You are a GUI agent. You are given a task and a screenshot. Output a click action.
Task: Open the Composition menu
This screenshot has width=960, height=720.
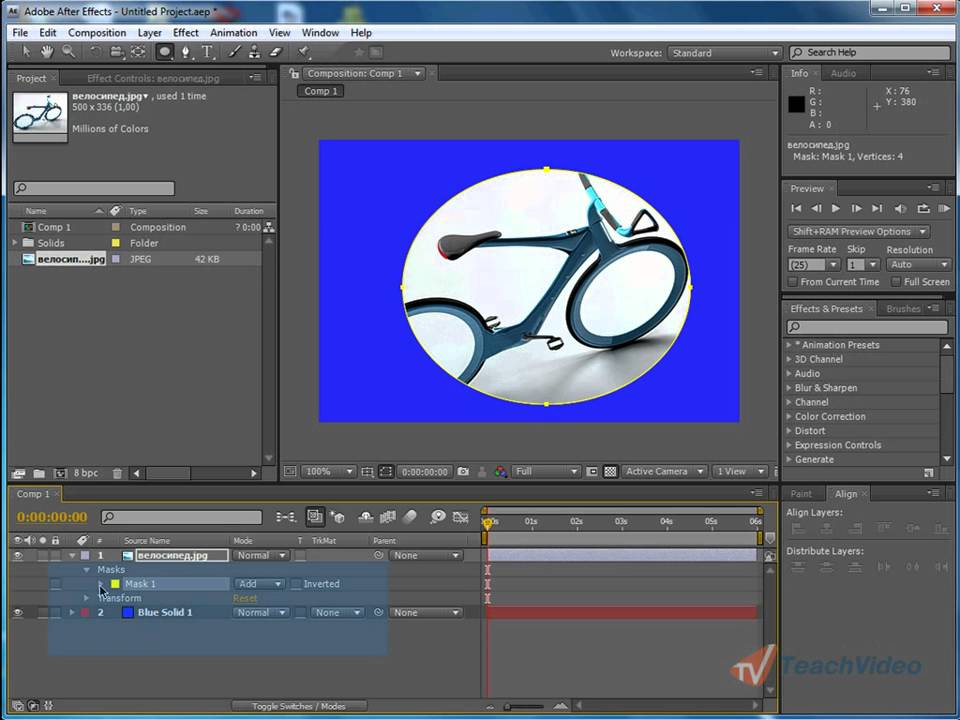tap(97, 33)
